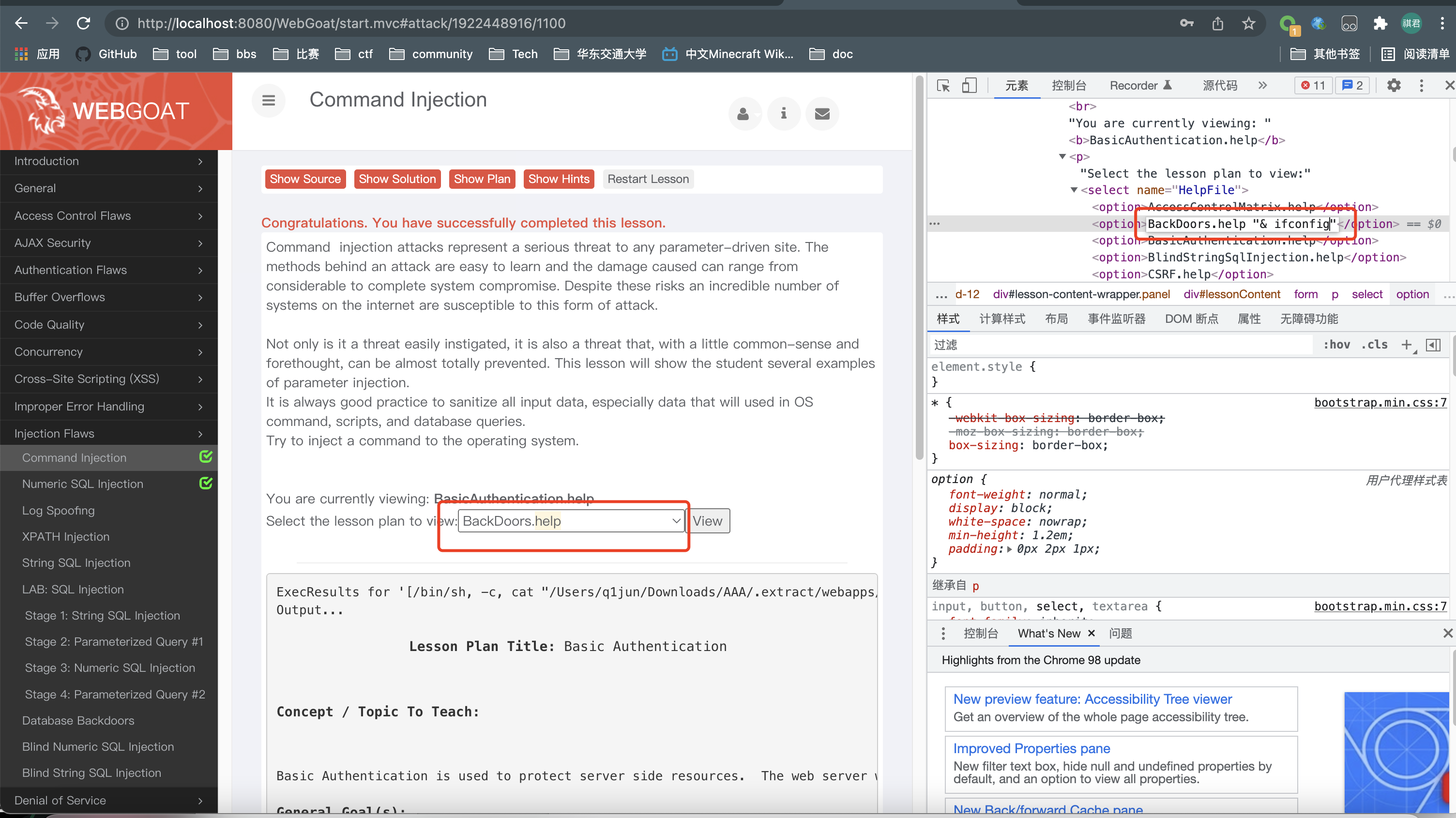
Task: Open the community bookmark folder
Action: [431, 54]
